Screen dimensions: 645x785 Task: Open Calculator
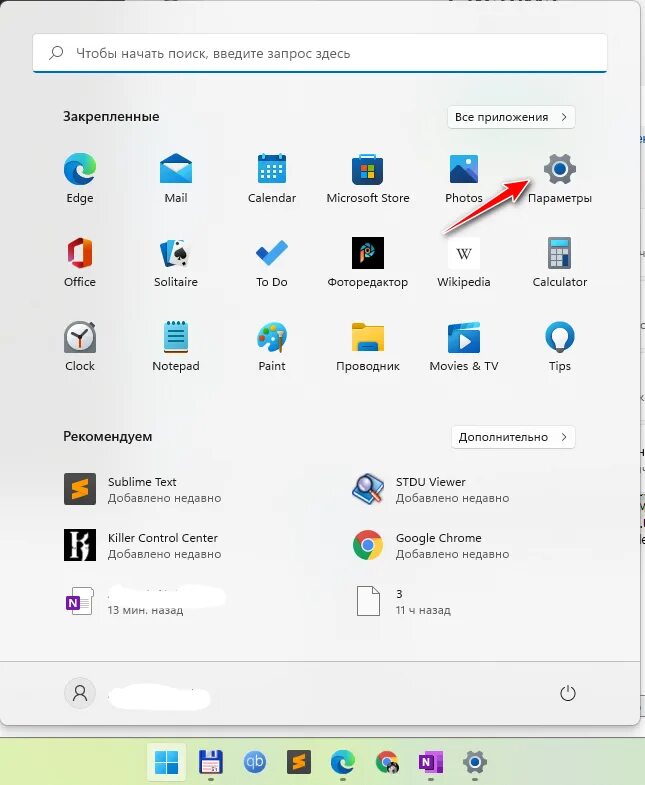click(x=560, y=263)
